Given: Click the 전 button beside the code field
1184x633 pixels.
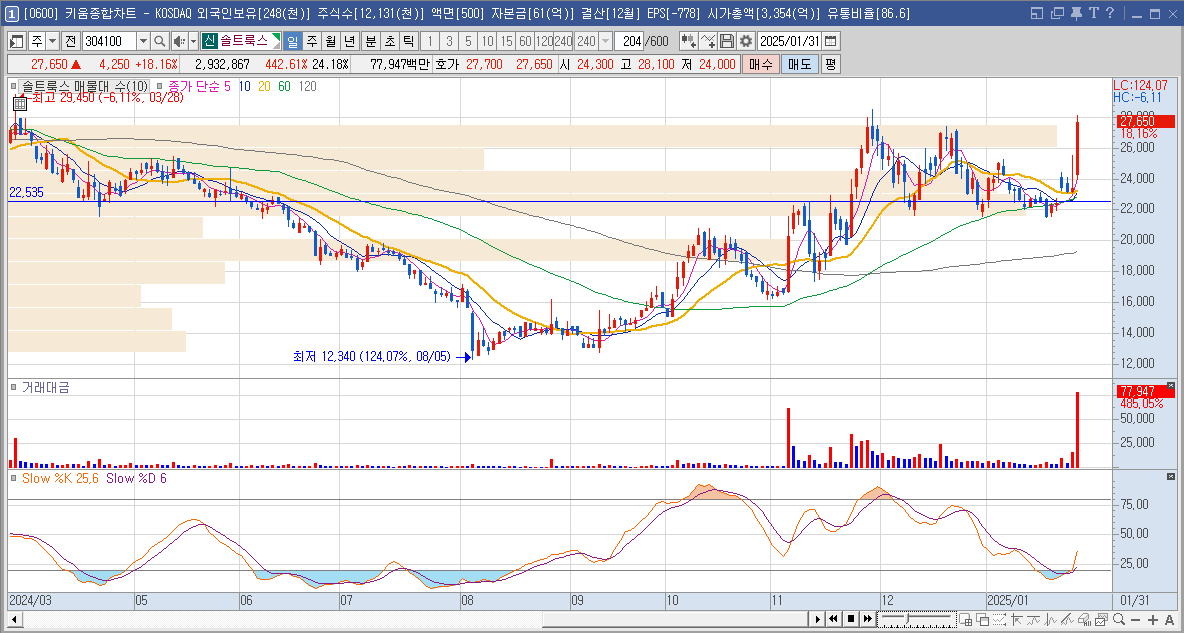Looking at the screenshot, I should [x=69, y=41].
